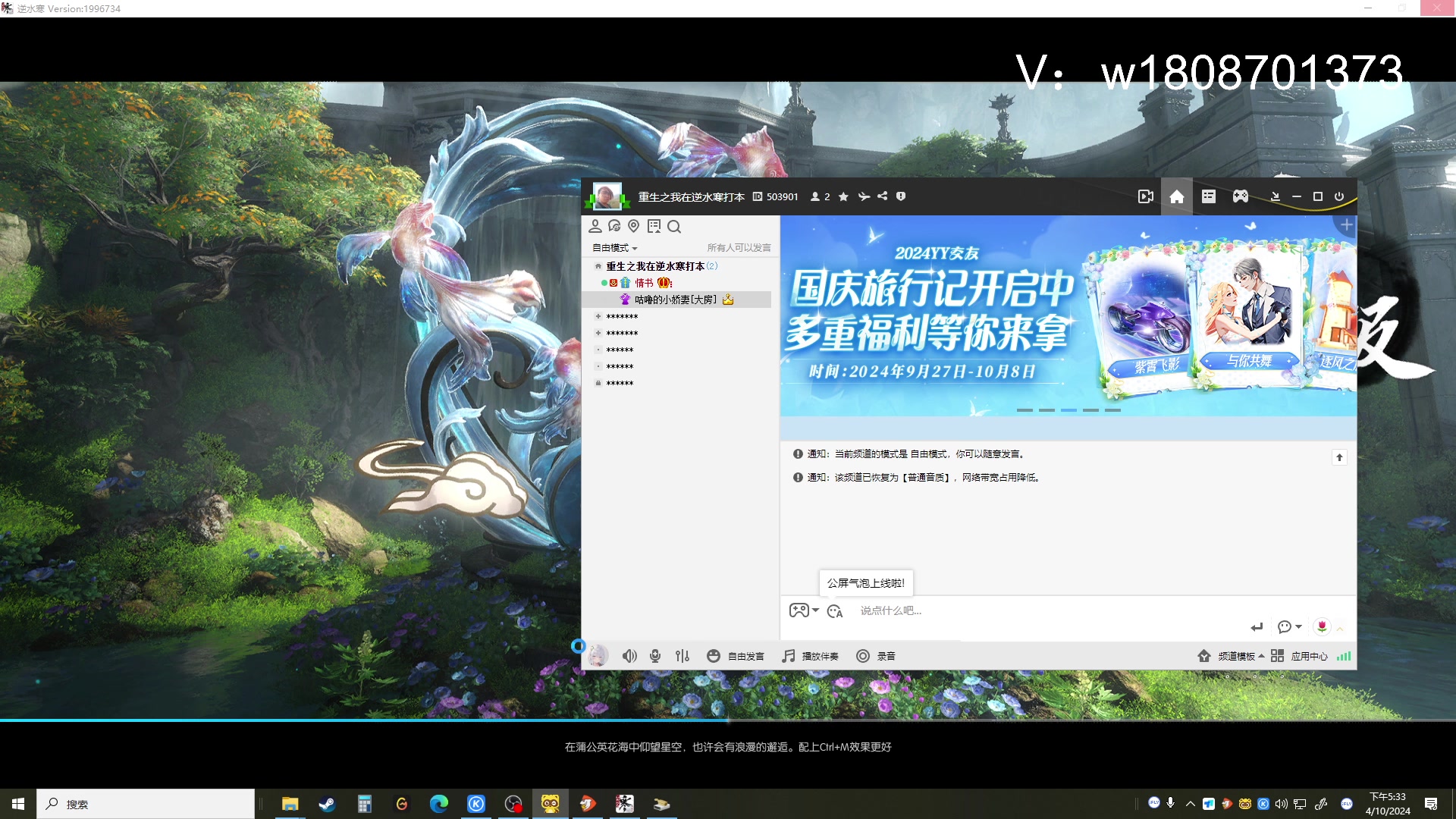
Task: Click 播放伴奏 play accompaniment
Action: (x=810, y=656)
